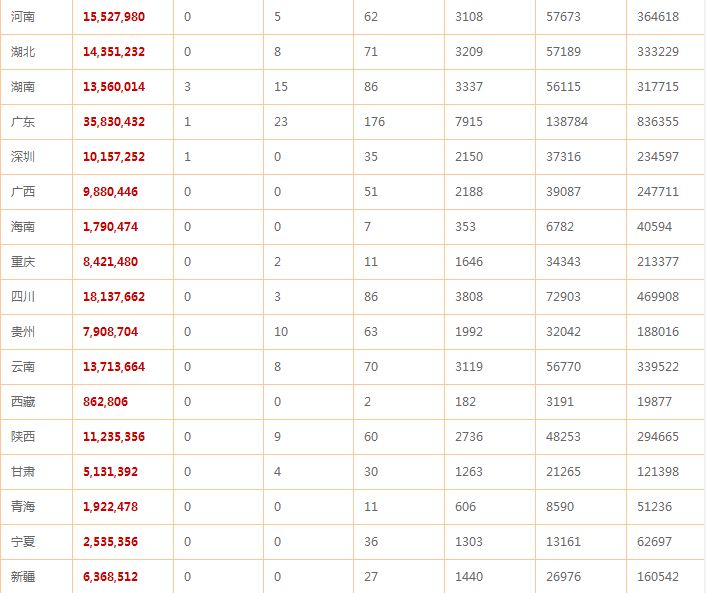Click the 宁夏 province name cell
This screenshot has width=706, height=593.
[23, 542]
